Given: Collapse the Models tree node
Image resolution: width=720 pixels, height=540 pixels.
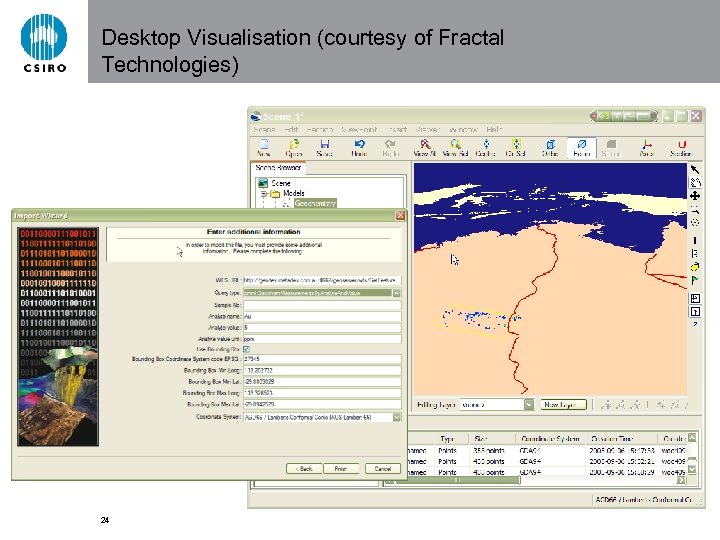Looking at the screenshot, I should point(264,194).
